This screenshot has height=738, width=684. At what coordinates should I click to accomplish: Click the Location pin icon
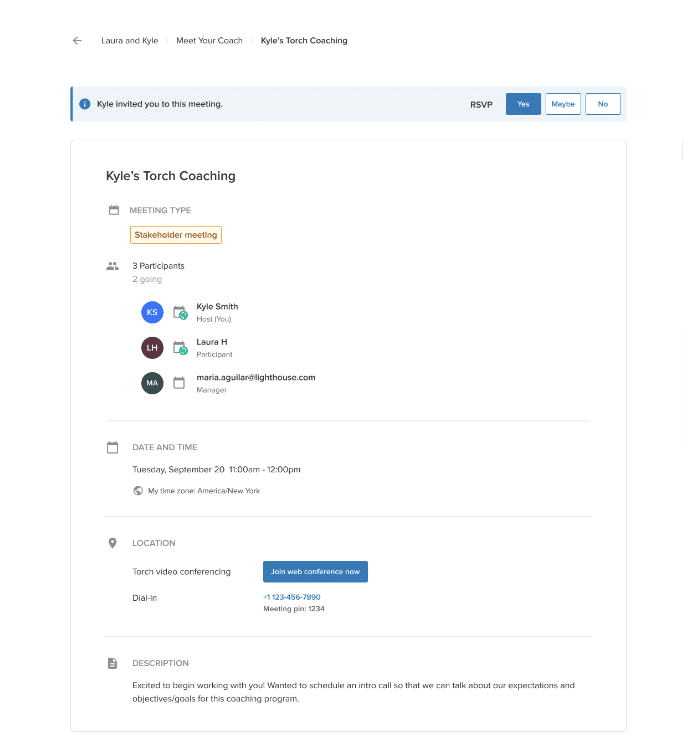coord(113,543)
